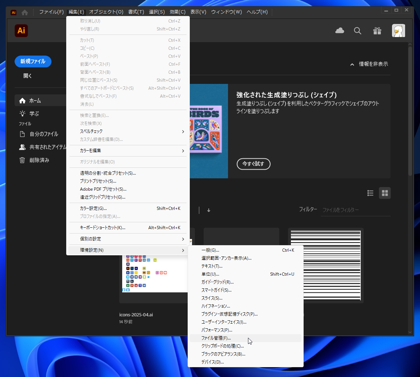Choose デバイス(D) preferences item
This screenshot has width=420, height=377.
tap(246, 362)
